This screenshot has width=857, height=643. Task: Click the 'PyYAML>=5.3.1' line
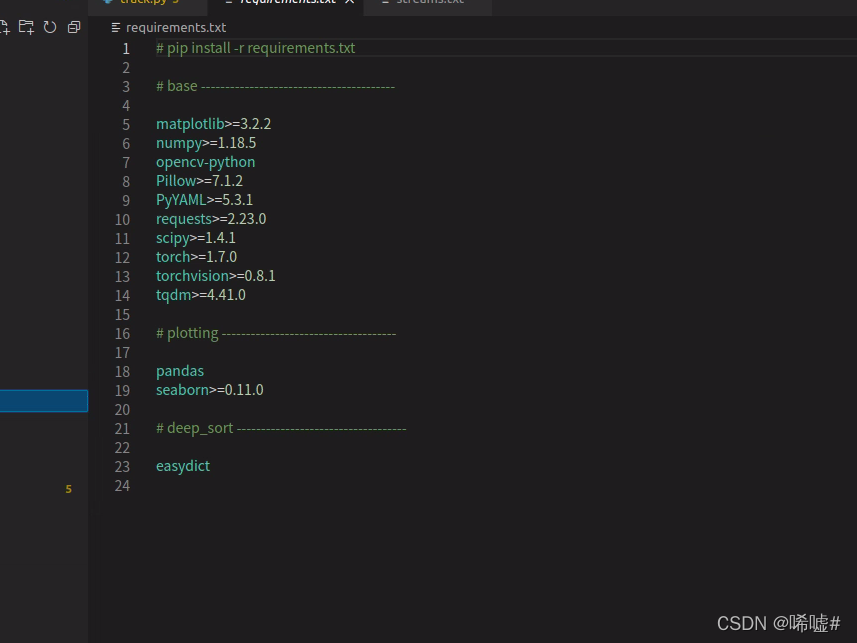tap(204, 200)
